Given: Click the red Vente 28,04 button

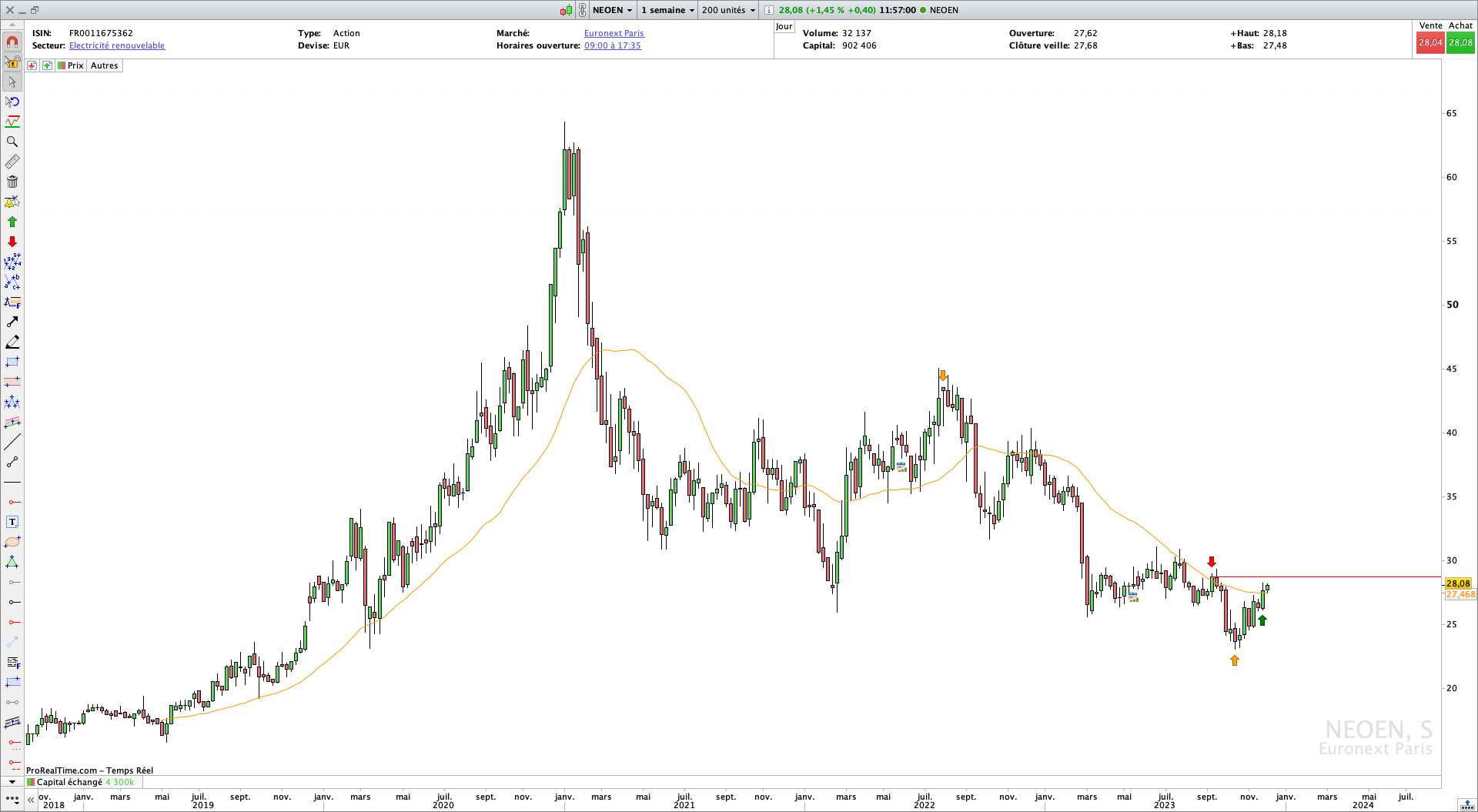Looking at the screenshot, I should pos(1430,42).
